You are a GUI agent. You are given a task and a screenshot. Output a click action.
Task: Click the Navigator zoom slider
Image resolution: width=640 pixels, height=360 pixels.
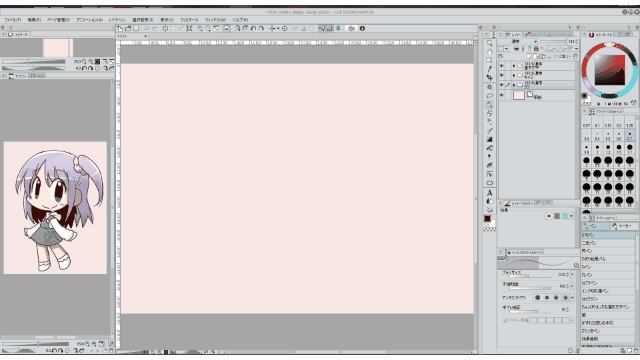[33, 62]
